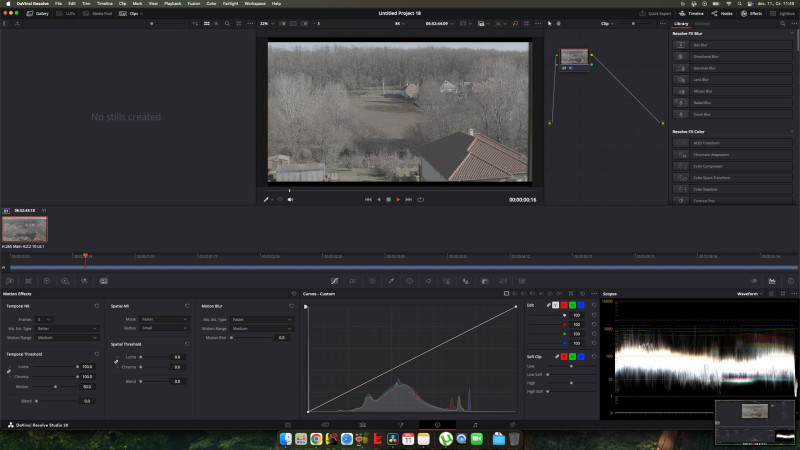Select the Gaussian Blur effect
This screenshot has width=800, height=450.
point(732,68)
